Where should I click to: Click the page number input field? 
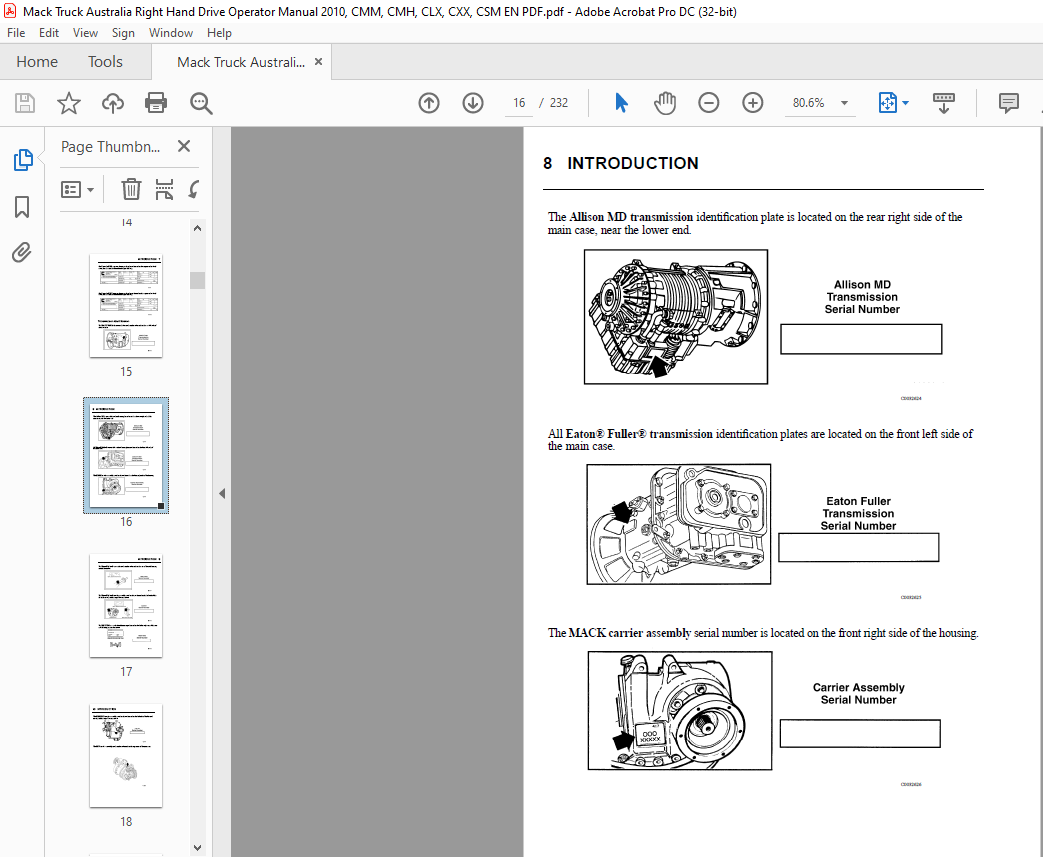(x=519, y=103)
